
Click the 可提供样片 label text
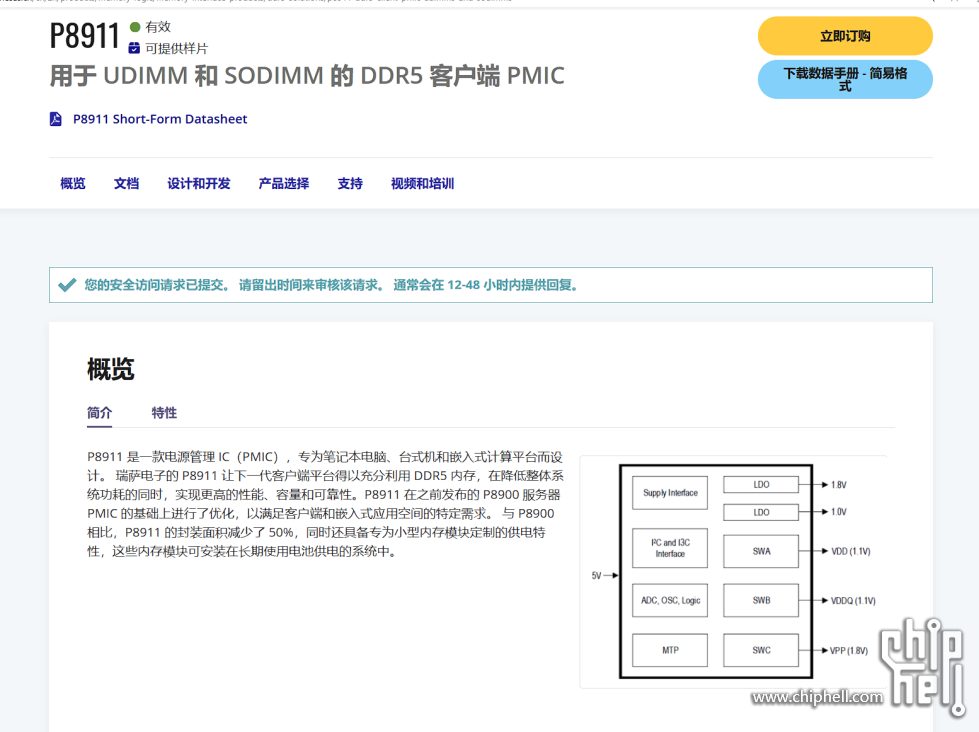click(x=177, y=48)
